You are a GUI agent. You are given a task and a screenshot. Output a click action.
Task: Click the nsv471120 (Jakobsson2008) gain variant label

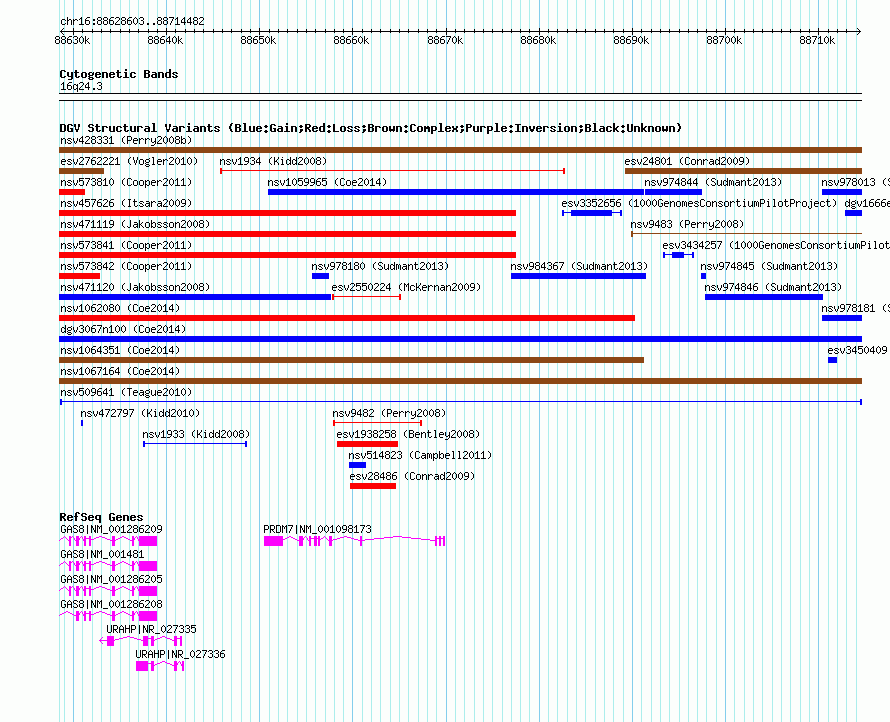point(135,287)
